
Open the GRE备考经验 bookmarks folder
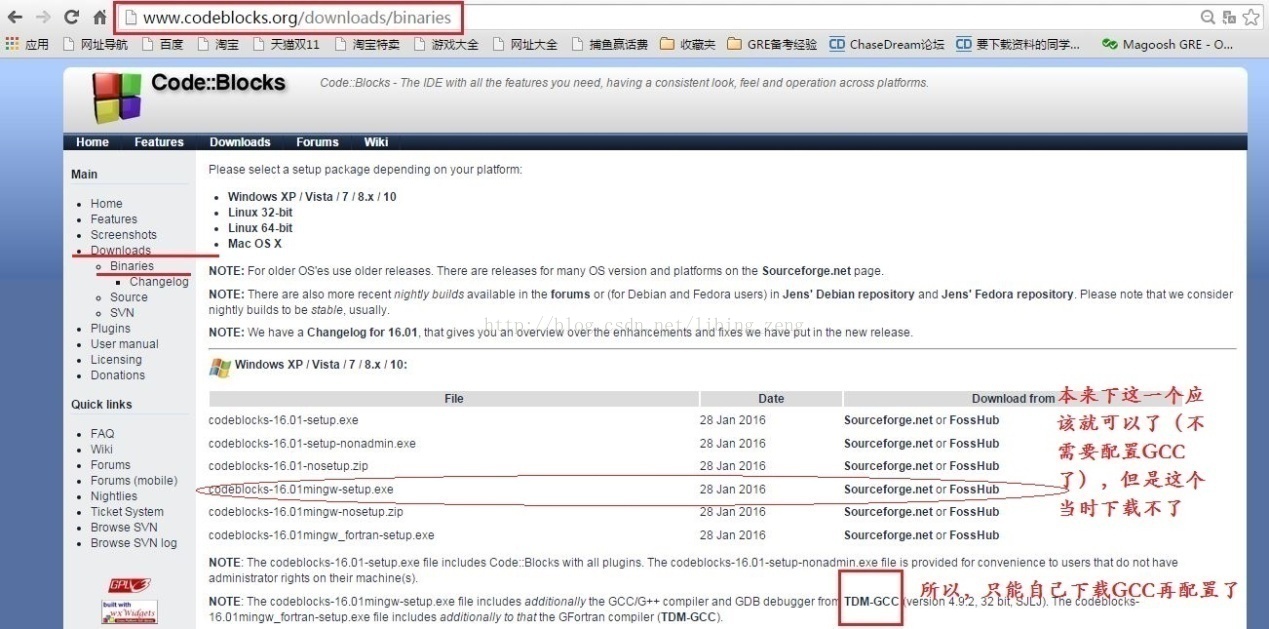point(772,44)
